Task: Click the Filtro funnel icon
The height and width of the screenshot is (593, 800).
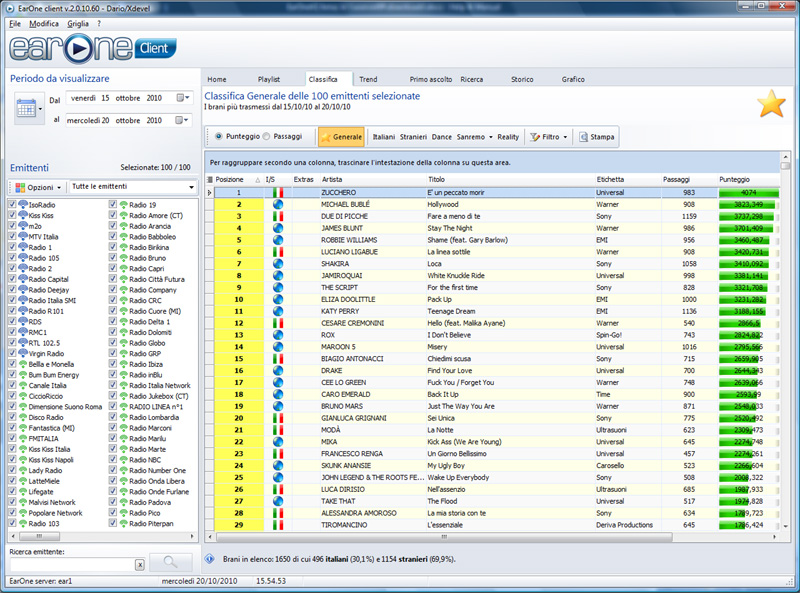Action: (535, 137)
